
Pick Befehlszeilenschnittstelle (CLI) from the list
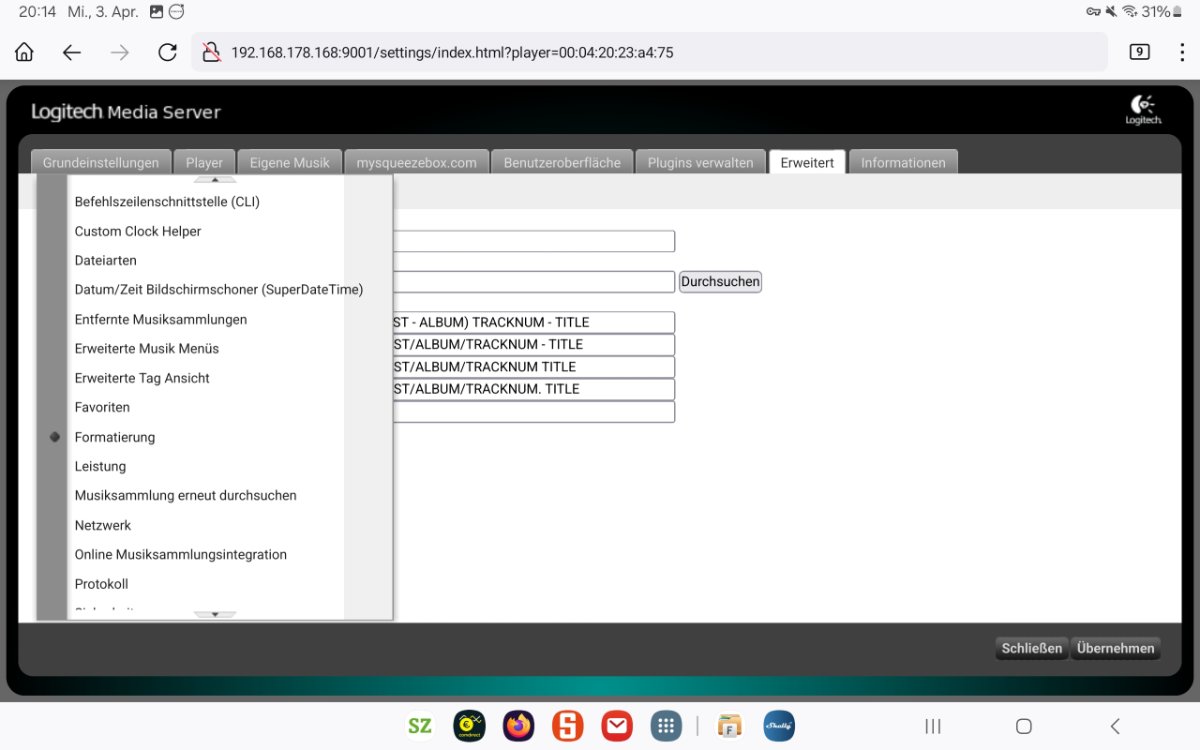click(167, 202)
